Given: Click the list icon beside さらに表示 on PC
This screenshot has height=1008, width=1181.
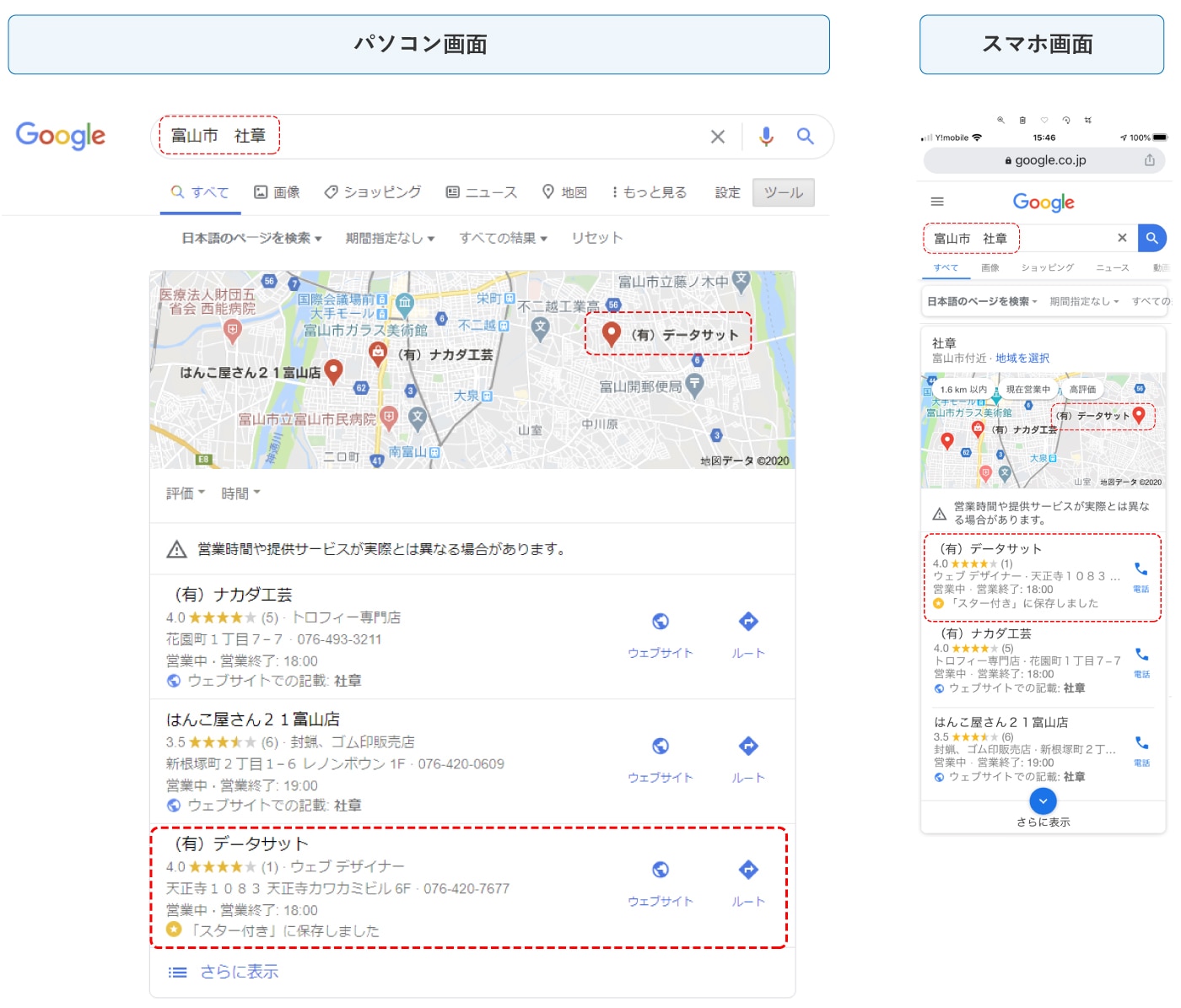Looking at the screenshot, I should tap(177, 973).
